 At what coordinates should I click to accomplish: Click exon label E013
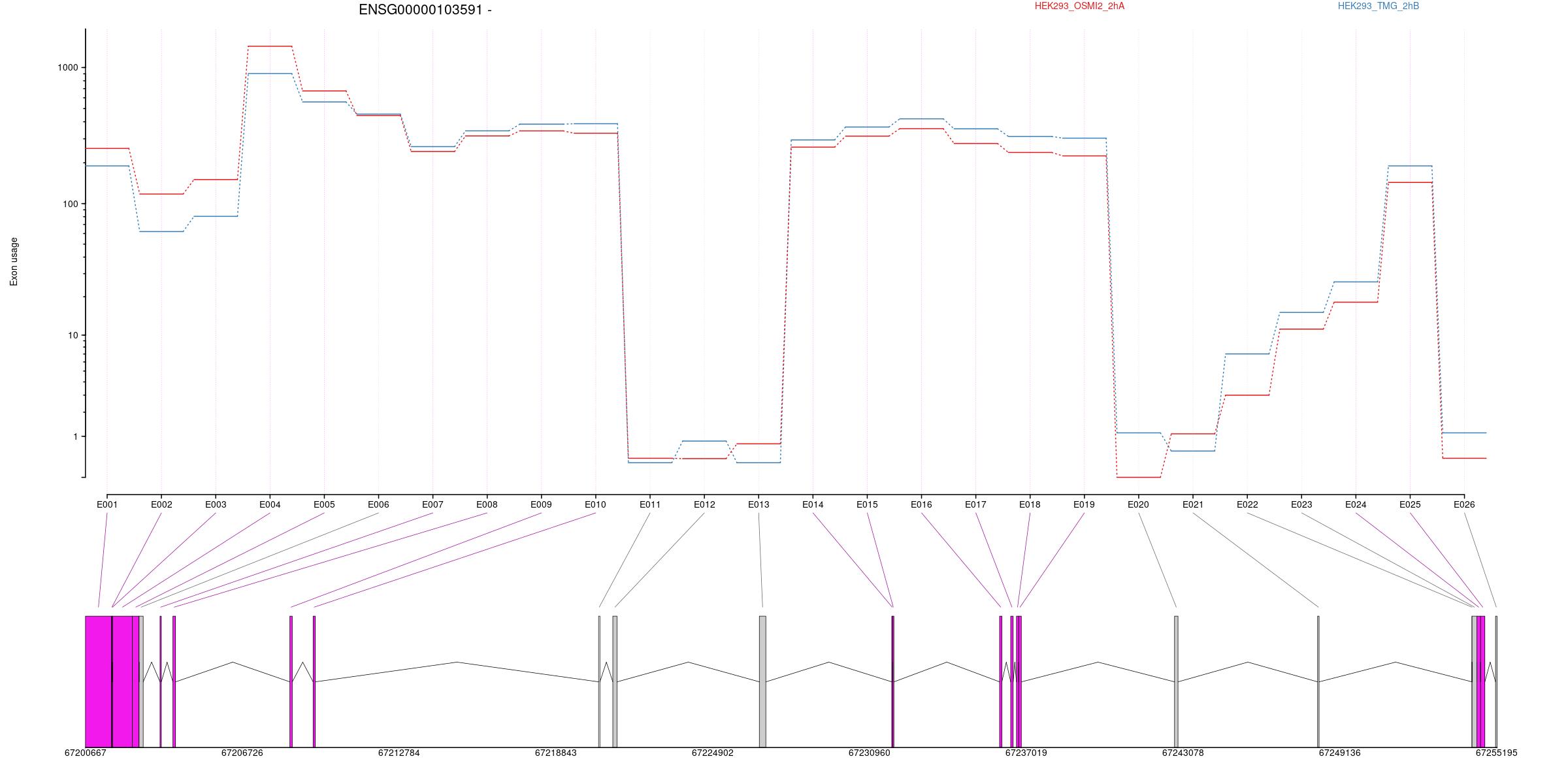point(759,504)
